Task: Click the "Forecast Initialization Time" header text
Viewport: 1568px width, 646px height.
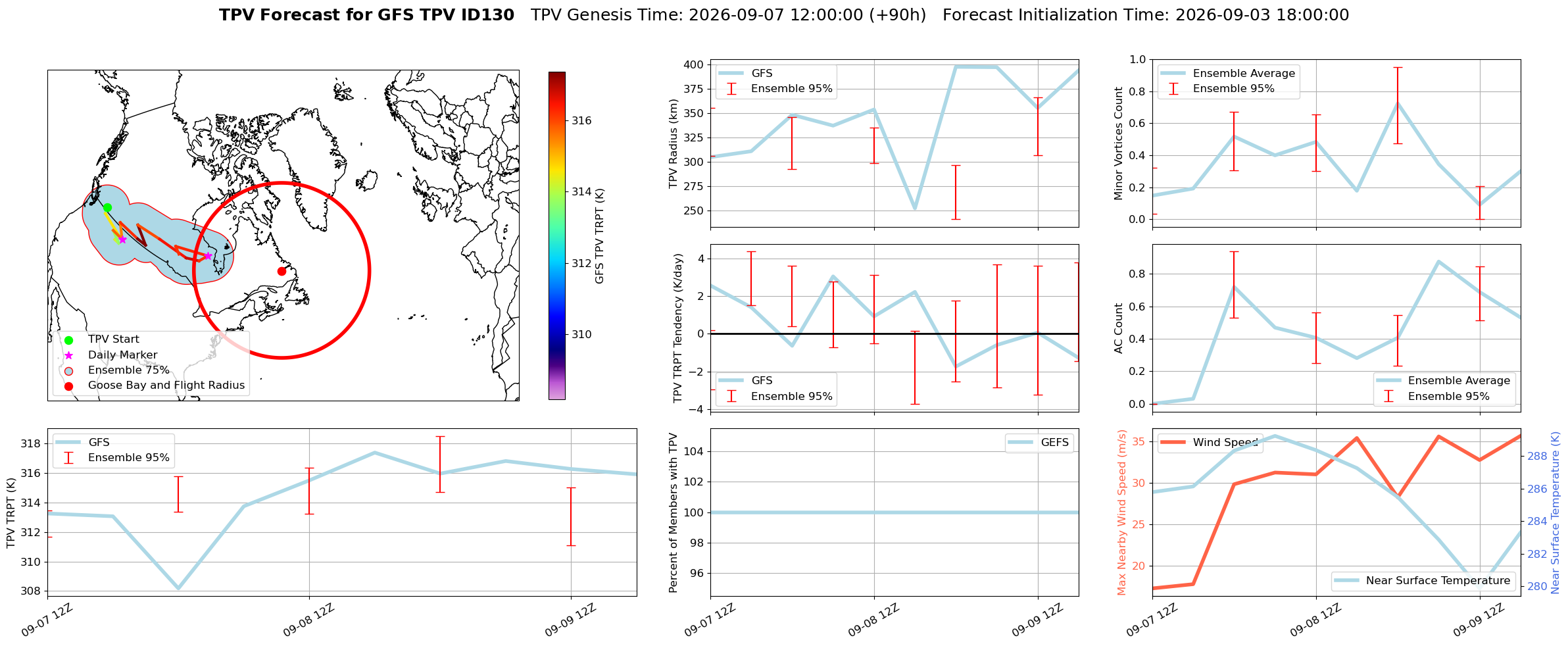Action: point(1146,15)
